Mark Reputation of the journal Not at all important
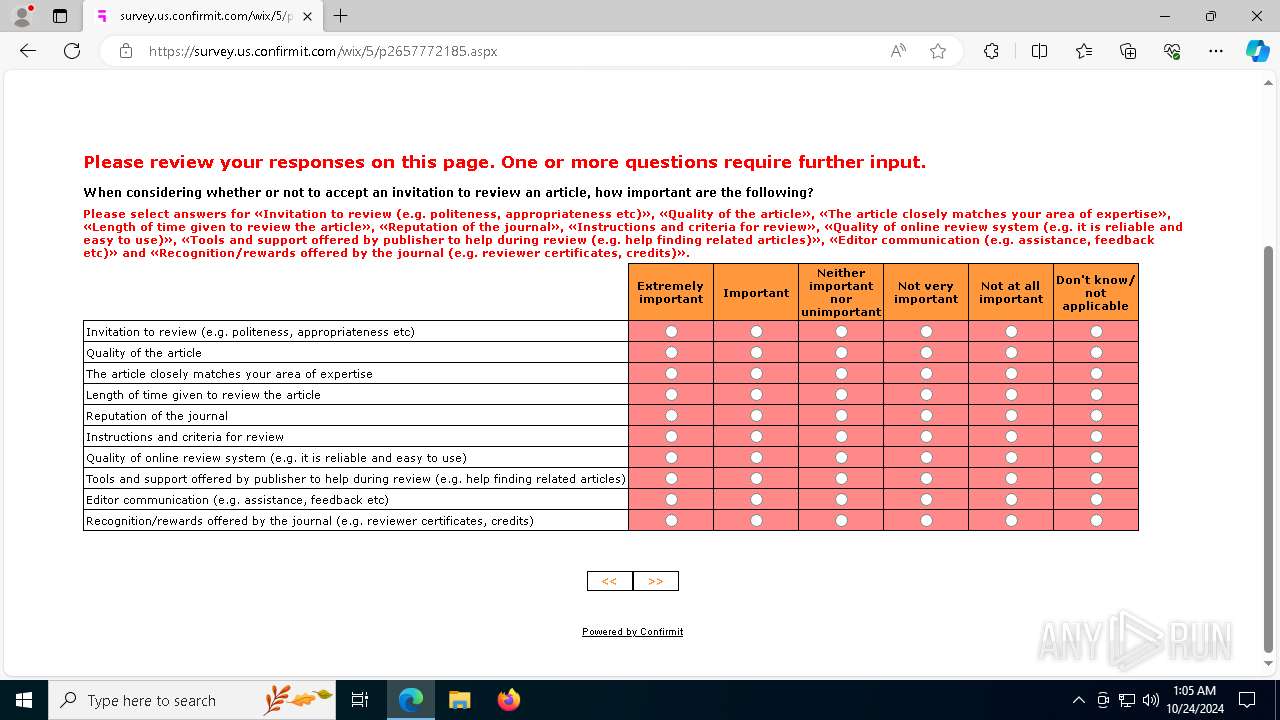The width and height of the screenshot is (1280, 720). [x=1011, y=415]
